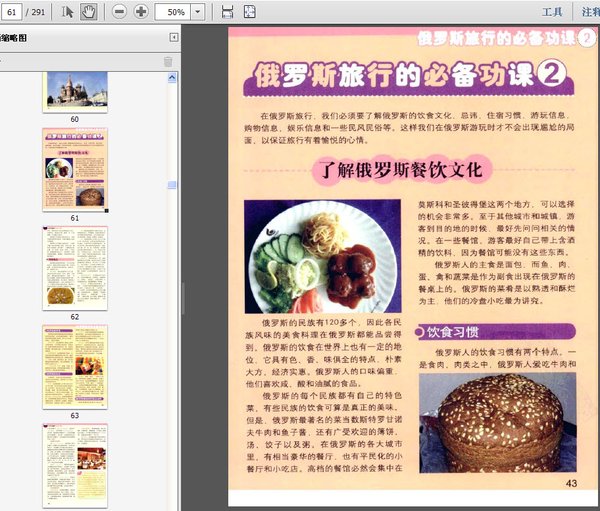
Task: Click the 俄罗斯旅行的必备功课 purple title banner
Action: click(x=408, y=77)
